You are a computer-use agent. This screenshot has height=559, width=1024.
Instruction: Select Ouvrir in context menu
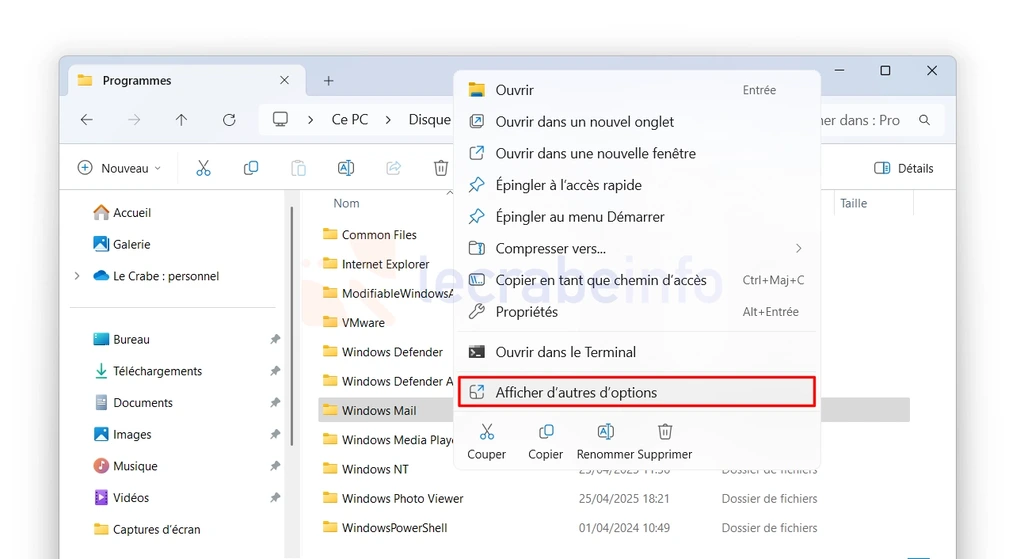[637, 90]
